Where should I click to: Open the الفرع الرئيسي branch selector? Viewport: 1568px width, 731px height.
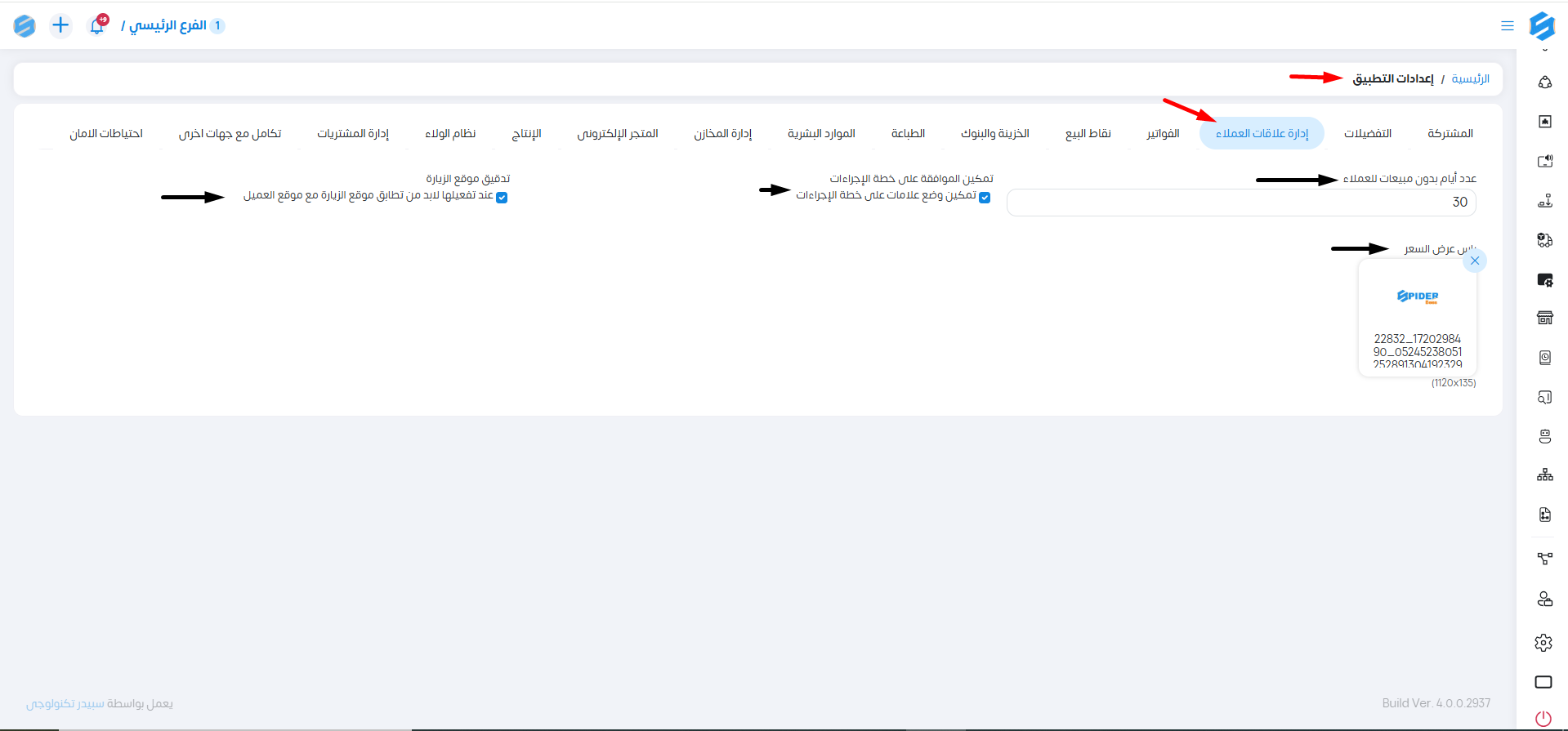(168, 25)
